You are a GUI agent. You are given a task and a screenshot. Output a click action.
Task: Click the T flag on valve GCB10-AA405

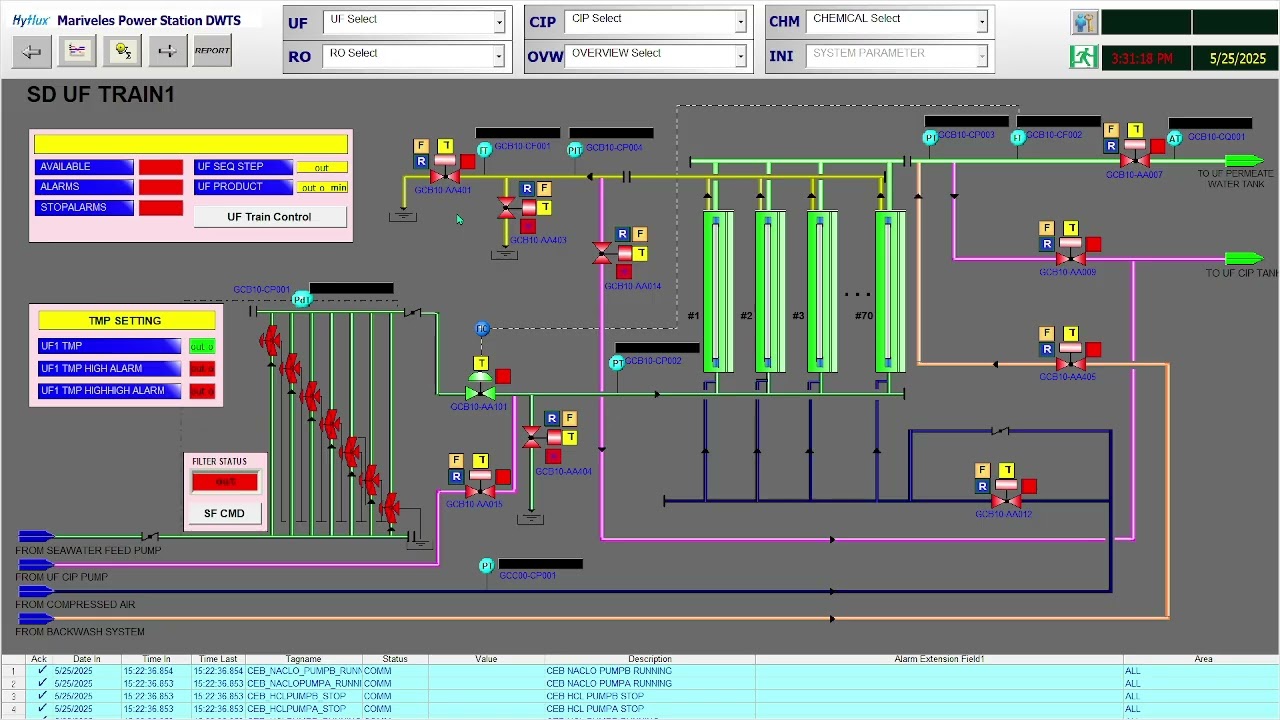pos(1071,333)
